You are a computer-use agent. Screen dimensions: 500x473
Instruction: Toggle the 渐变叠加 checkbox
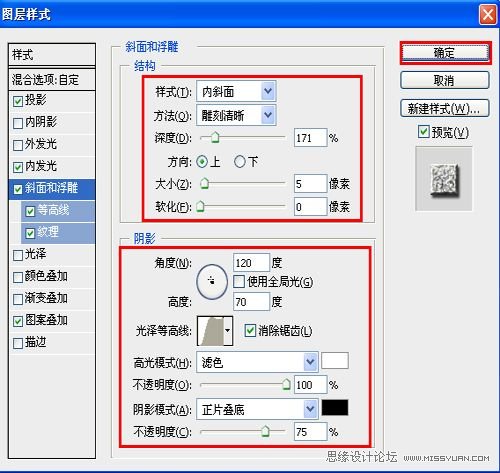click(x=18, y=299)
